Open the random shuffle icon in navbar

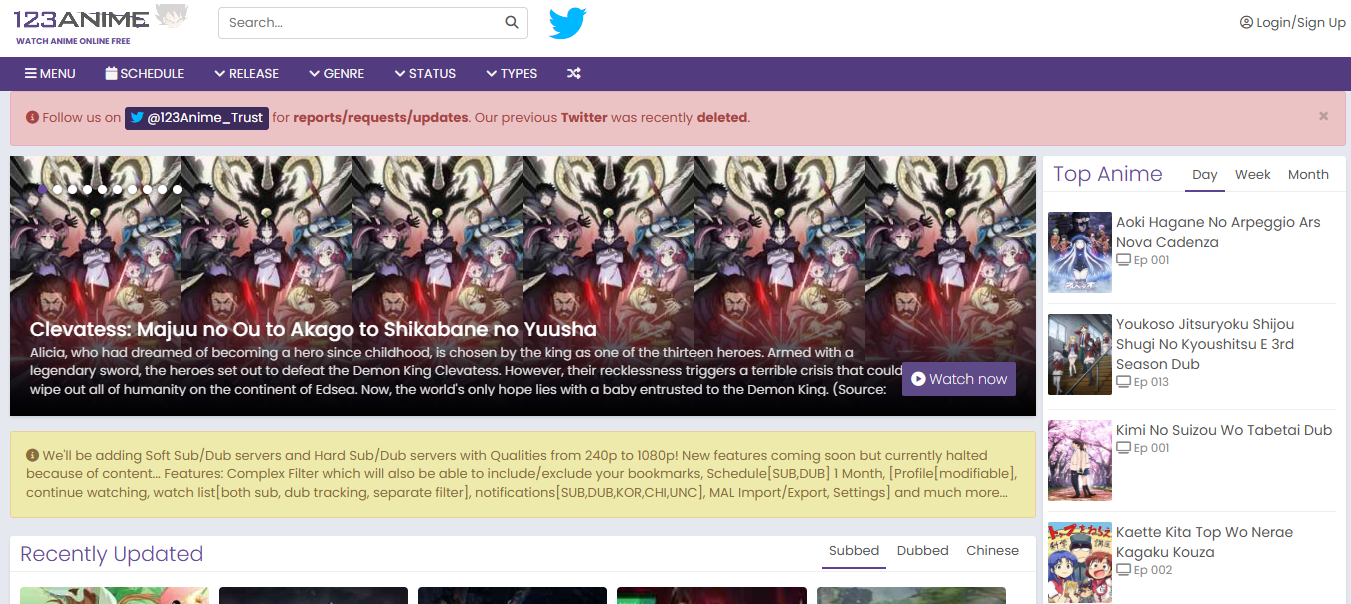pyautogui.click(x=574, y=73)
